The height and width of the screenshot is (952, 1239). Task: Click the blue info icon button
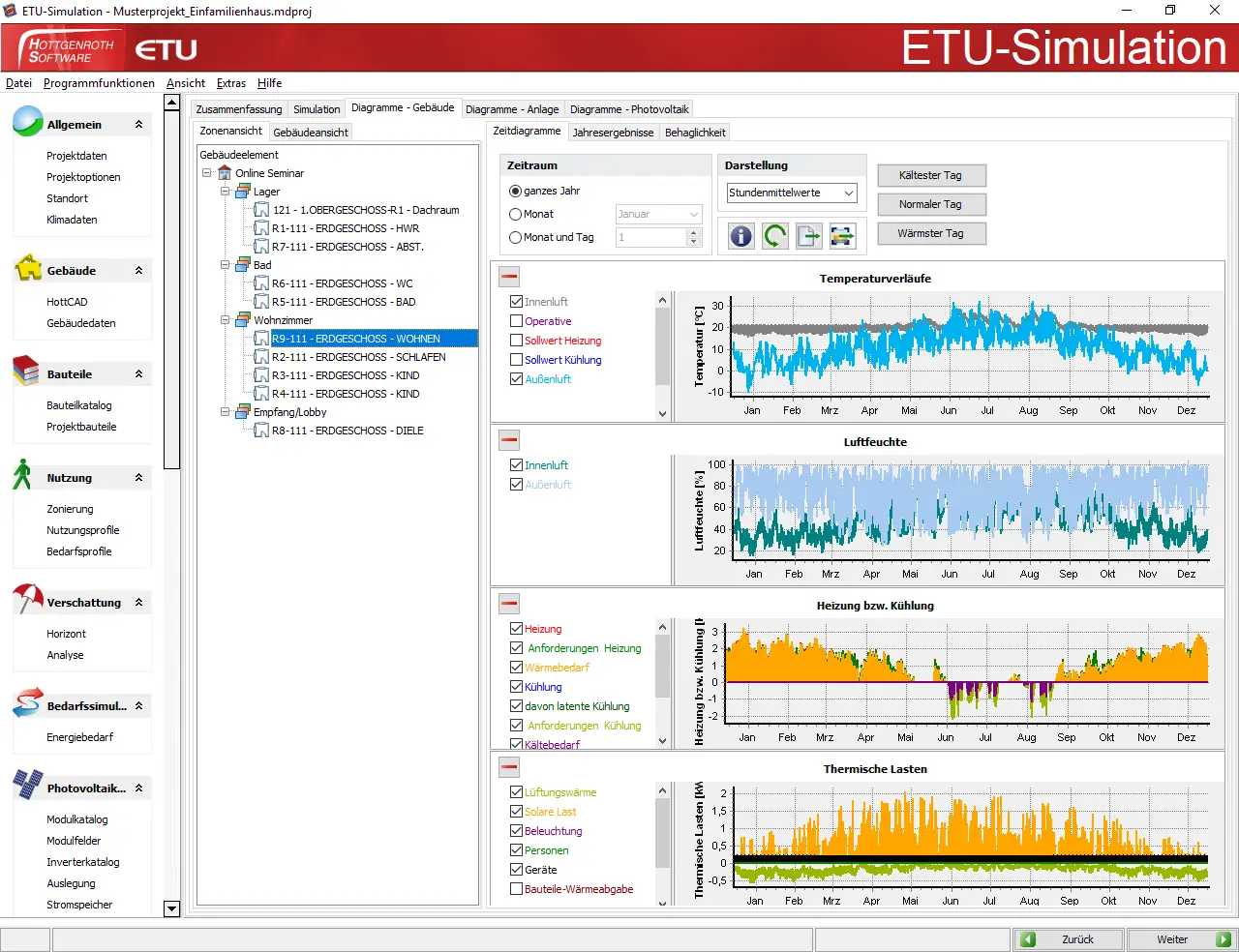coord(741,236)
